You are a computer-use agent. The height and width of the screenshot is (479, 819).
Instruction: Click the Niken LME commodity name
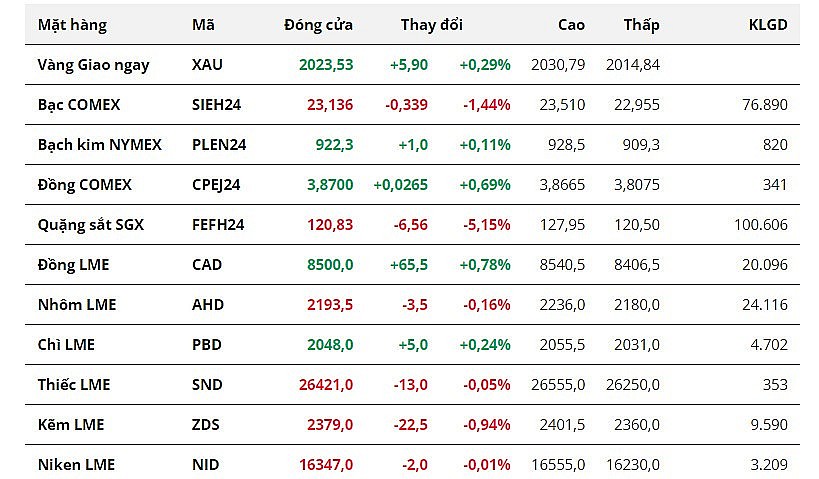point(76,465)
